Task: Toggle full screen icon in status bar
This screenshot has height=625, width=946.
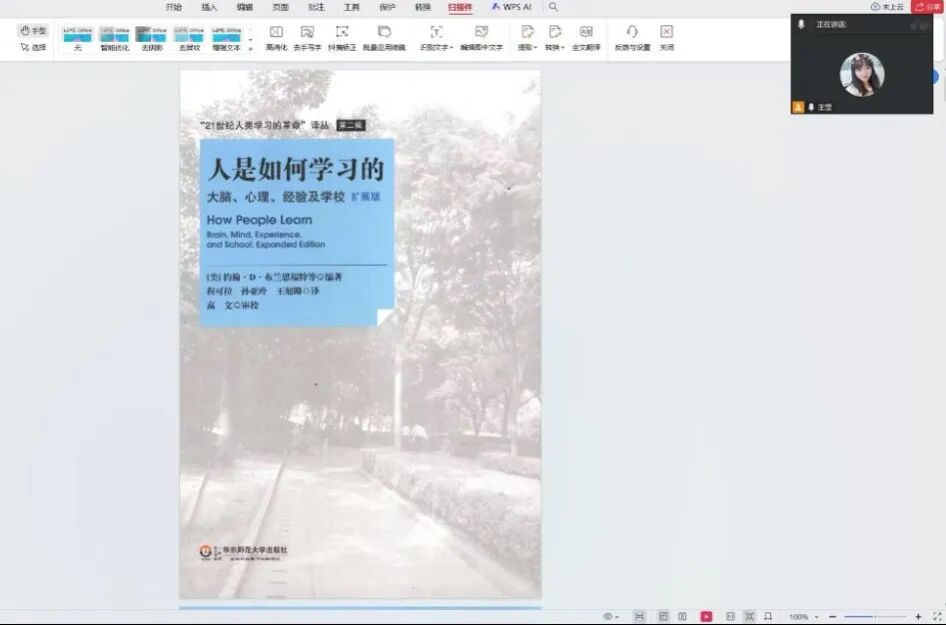Action: (937, 617)
